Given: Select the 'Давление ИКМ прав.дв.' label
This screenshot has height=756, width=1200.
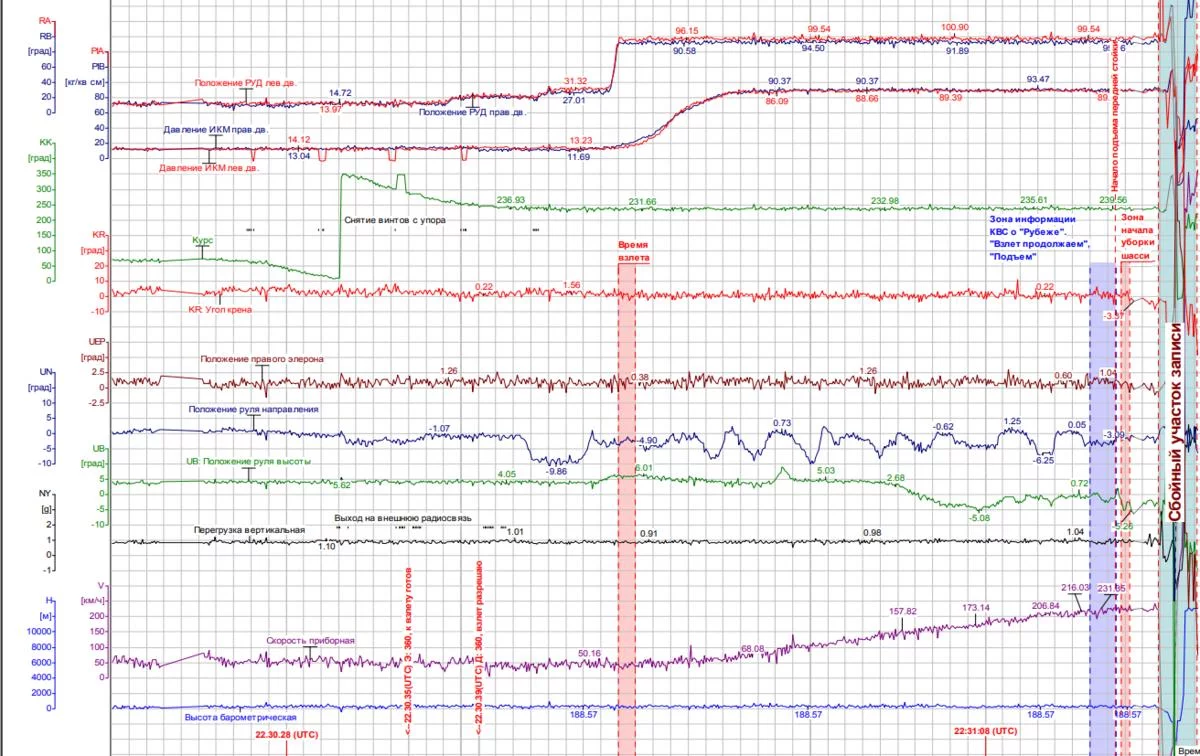Looking at the screenshot, I should point(214,130).
